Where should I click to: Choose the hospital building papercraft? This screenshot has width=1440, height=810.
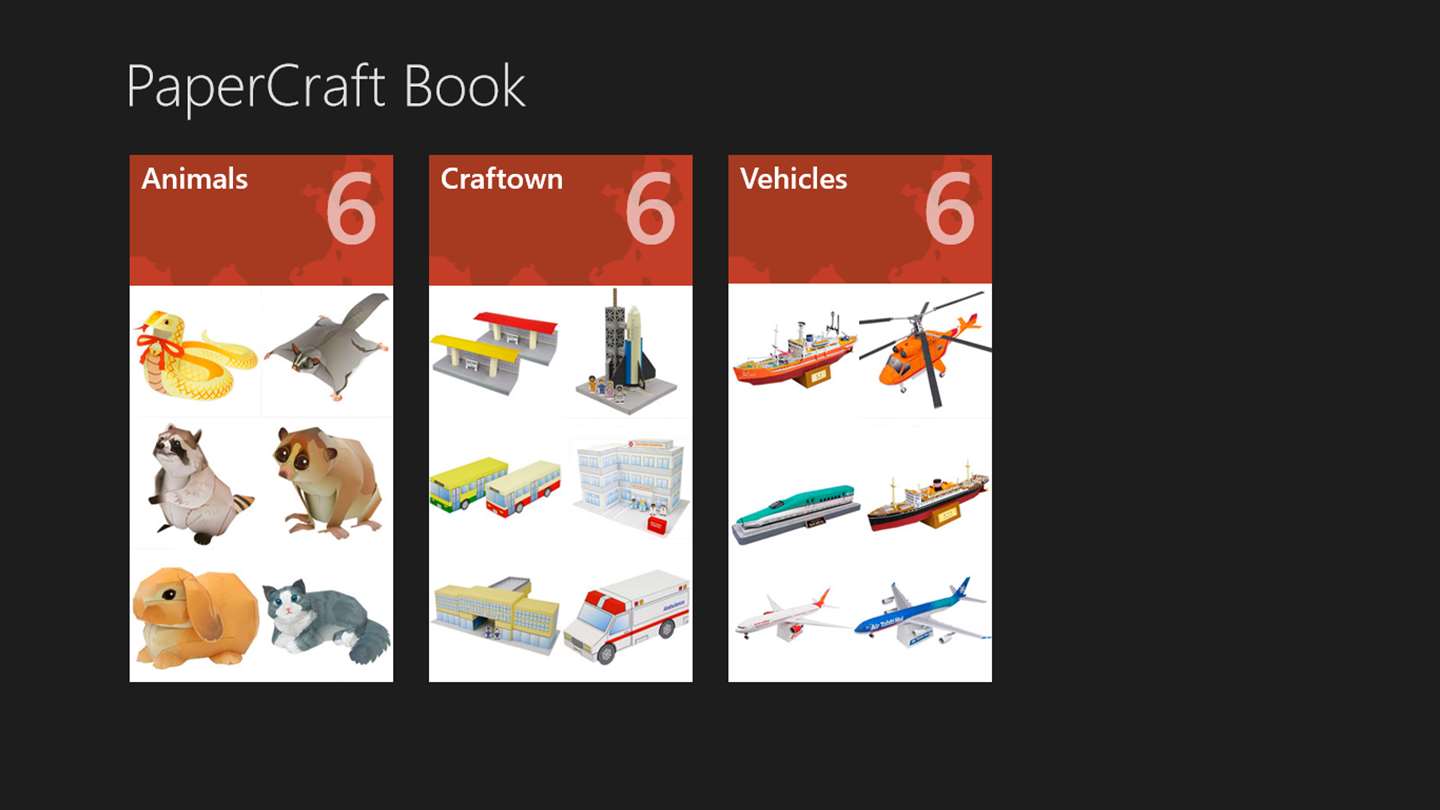point(626,484)
